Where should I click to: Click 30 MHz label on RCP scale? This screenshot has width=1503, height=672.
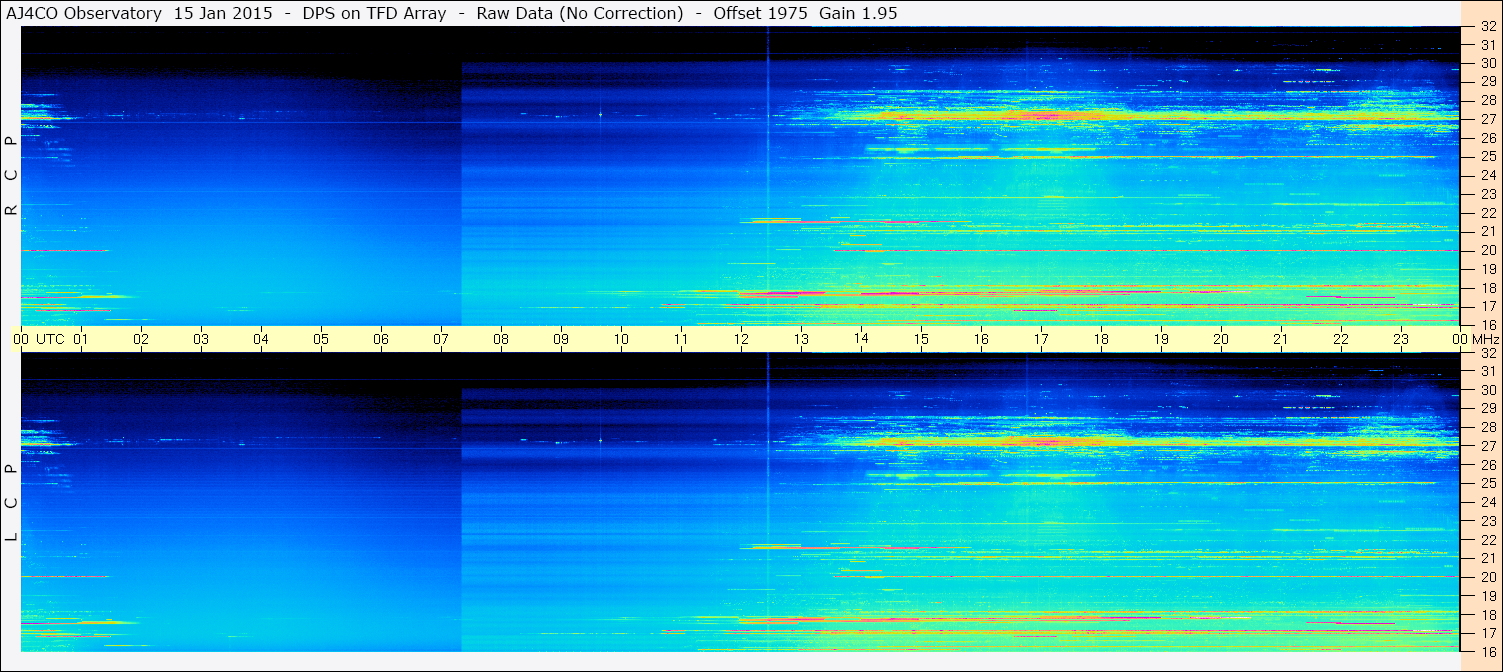coord(1488,63)
